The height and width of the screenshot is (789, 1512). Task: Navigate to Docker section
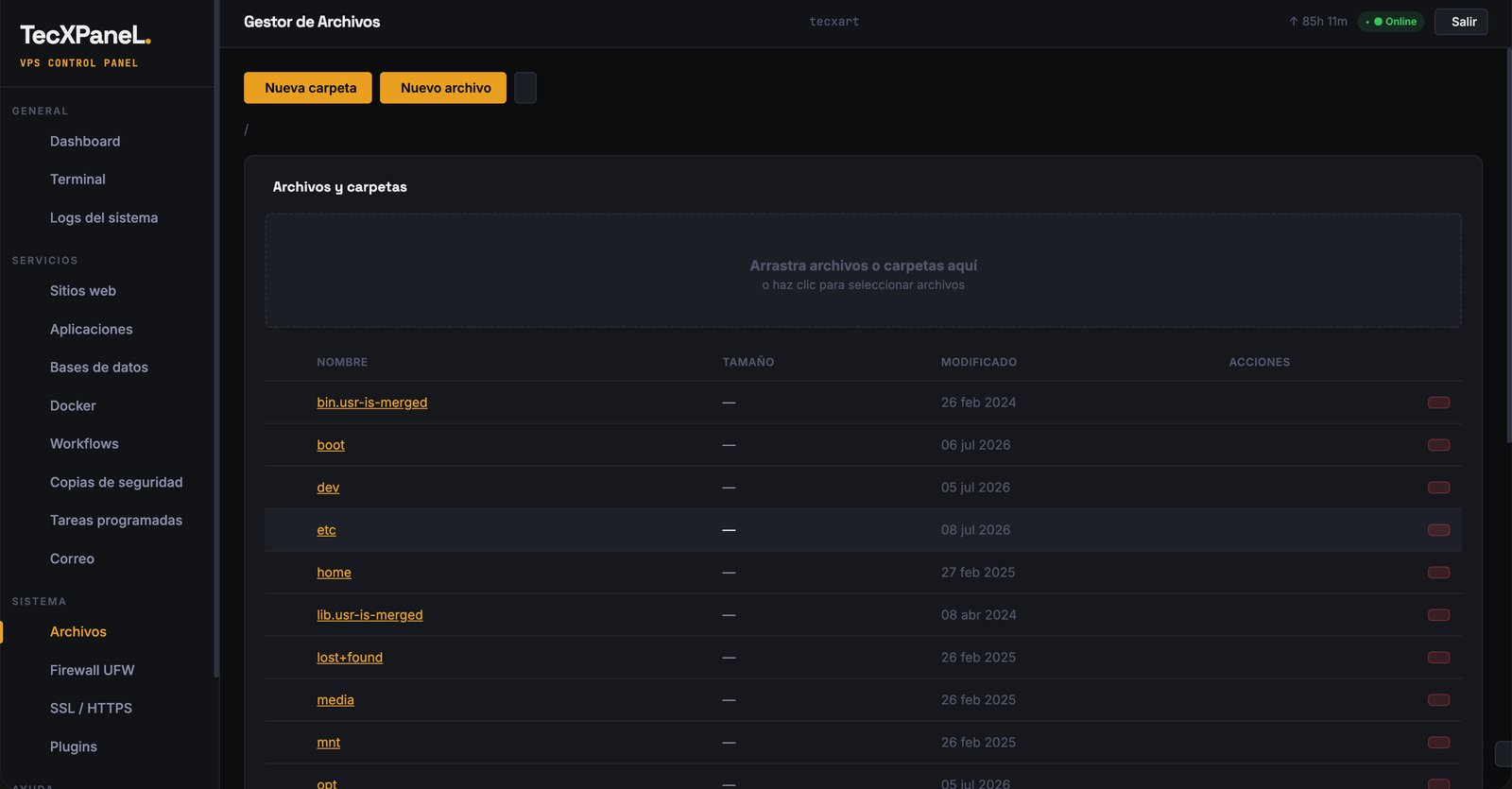click(73, 405)
